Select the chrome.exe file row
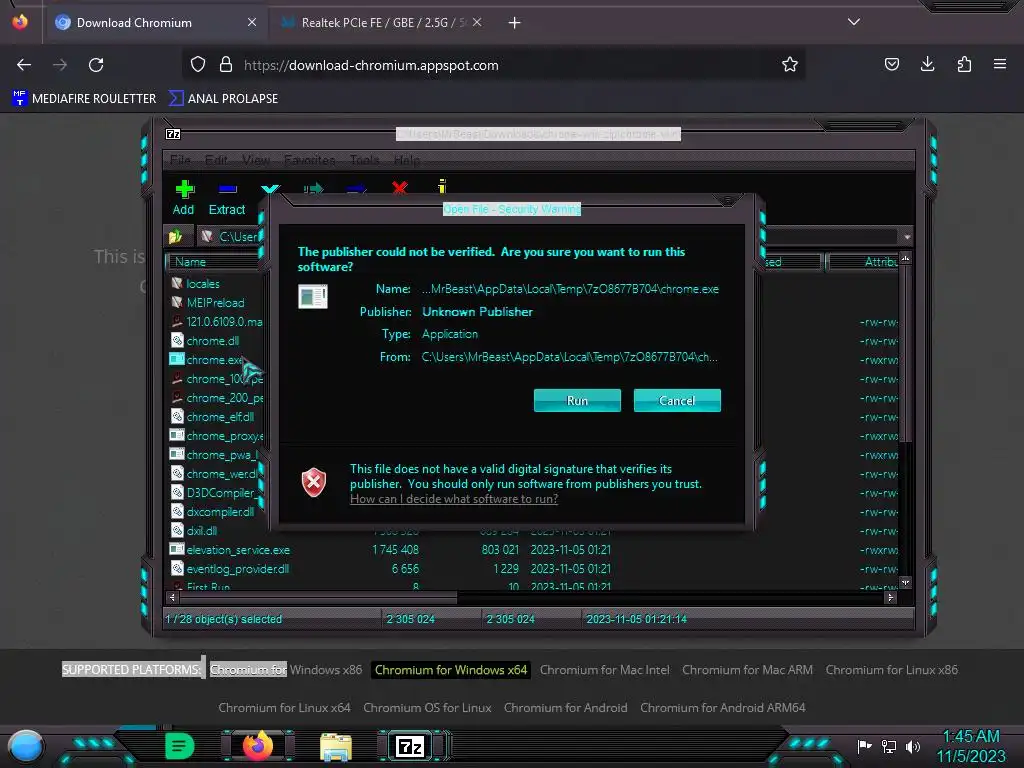The image size is (1024, 768). click(206, 360)
